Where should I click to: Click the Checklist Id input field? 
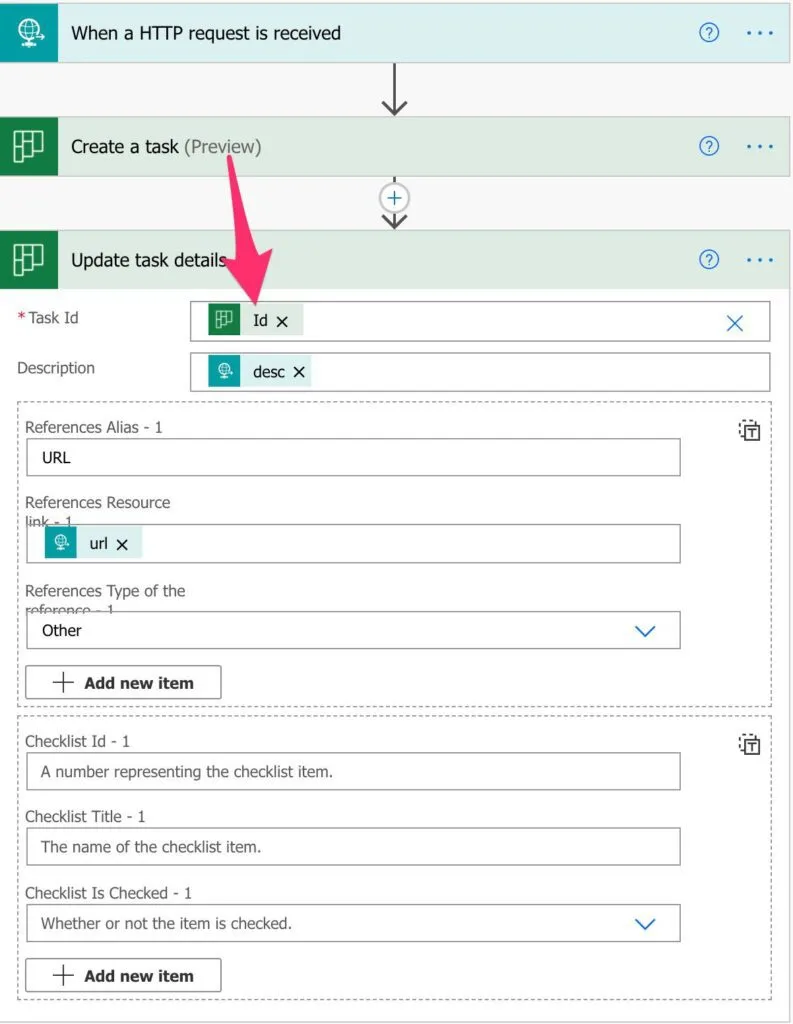click(x=352, y=772)
